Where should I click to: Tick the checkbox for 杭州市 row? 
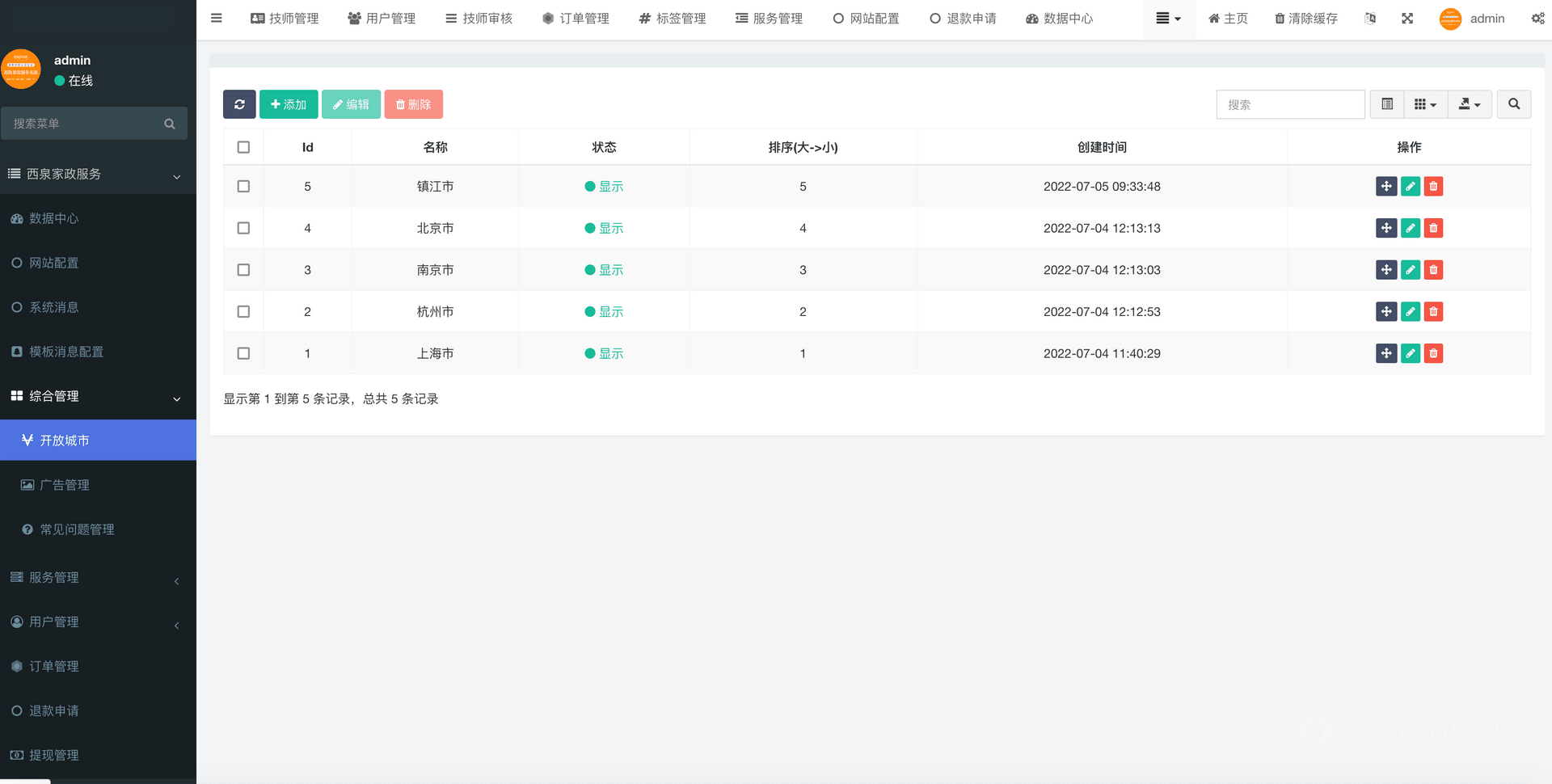click(x=243, y=312)
